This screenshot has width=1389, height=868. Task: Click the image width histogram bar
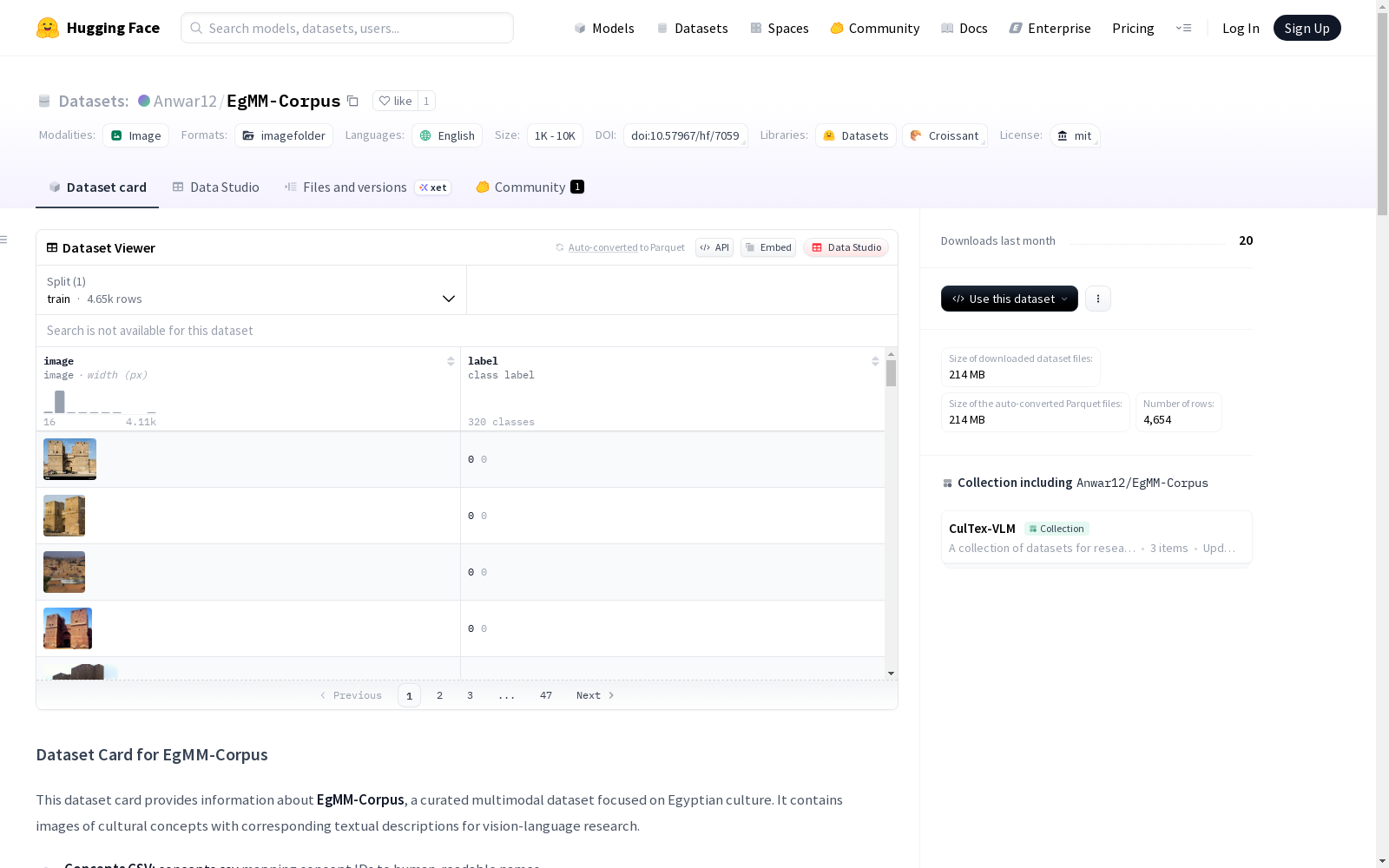coord(60,402)
